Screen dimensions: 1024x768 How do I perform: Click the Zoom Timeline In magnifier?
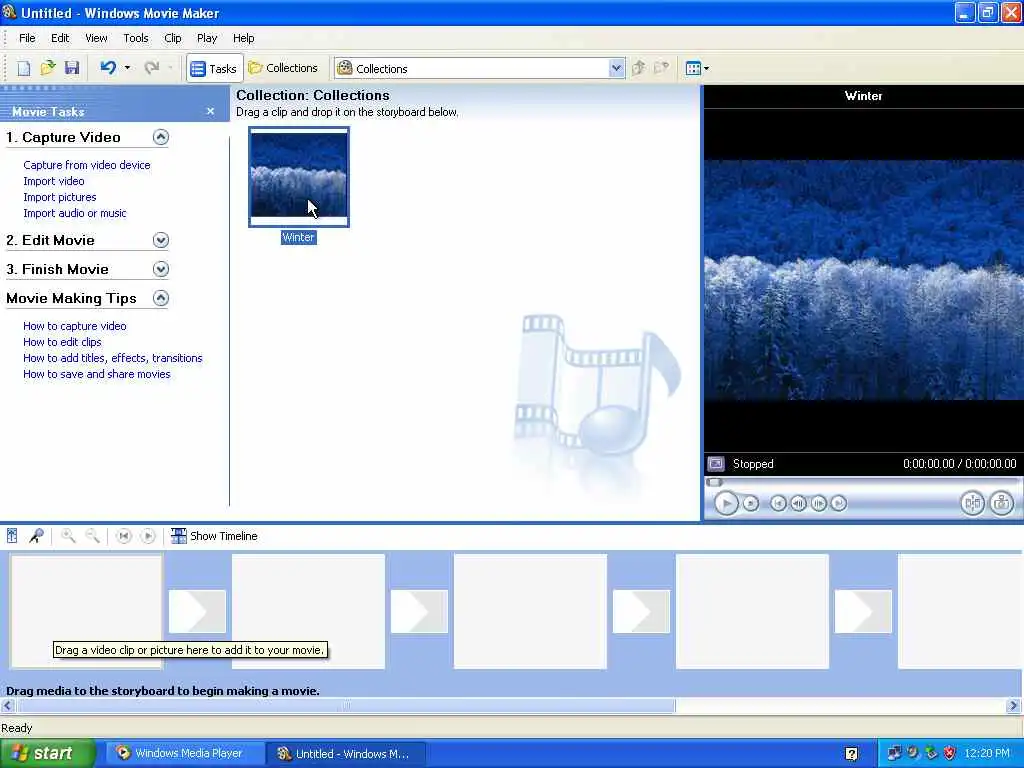pyautogui.click(x=68, y=536)
